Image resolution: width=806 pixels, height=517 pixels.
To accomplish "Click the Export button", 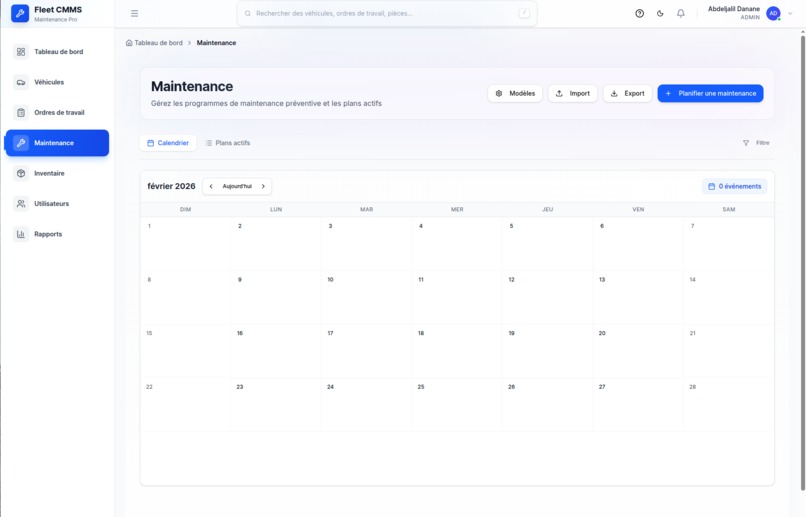I will 627,94.
